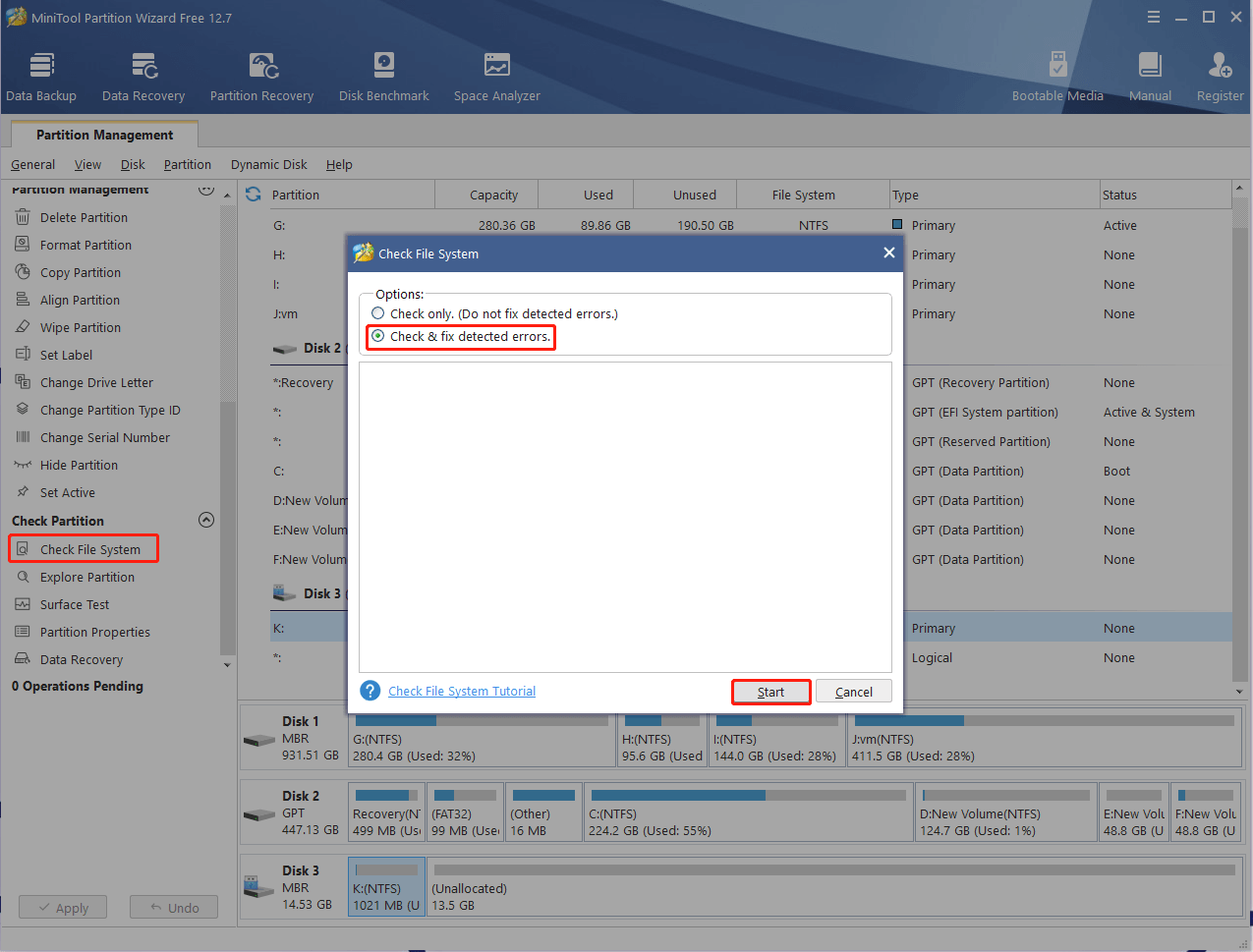The width and height of the screenshot is (1253, 952).
Task: Select the K: partition row
Action: point(751,628)
